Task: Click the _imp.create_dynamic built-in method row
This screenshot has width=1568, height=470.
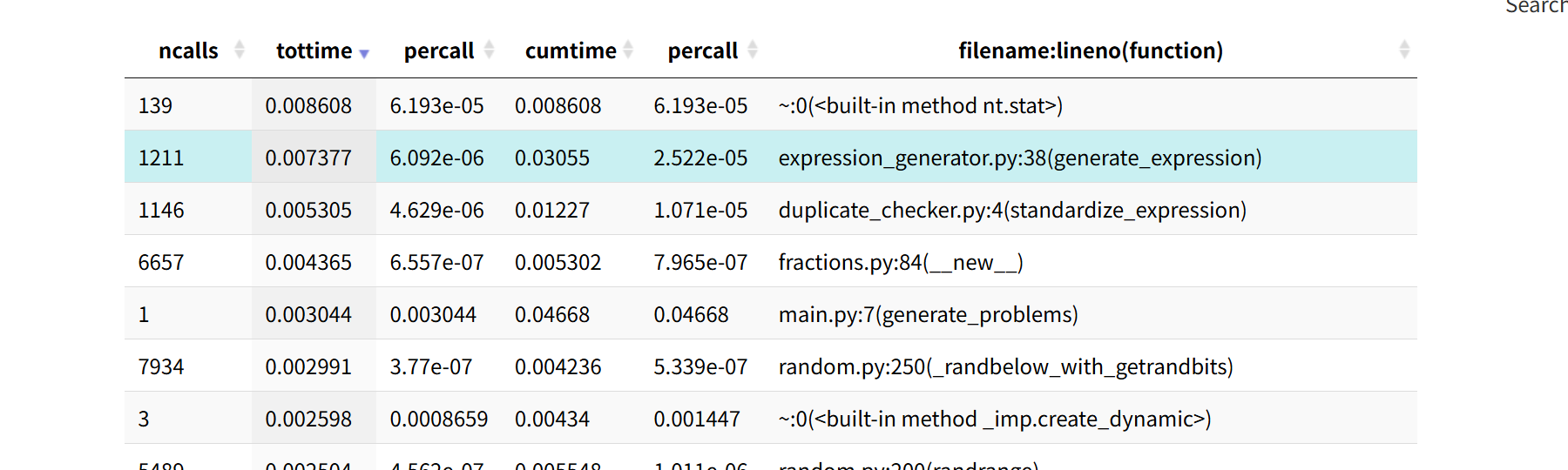Action: point(995,419)
